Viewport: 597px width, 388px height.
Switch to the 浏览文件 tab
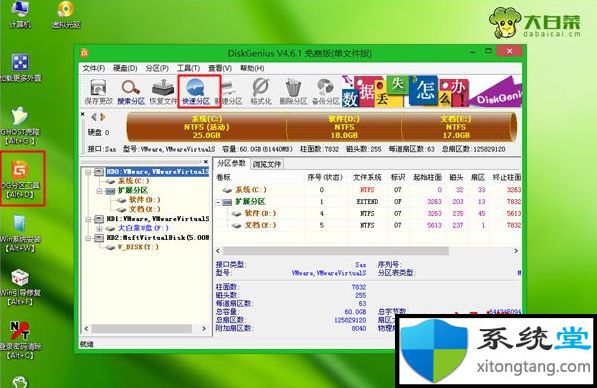[267, 164]
